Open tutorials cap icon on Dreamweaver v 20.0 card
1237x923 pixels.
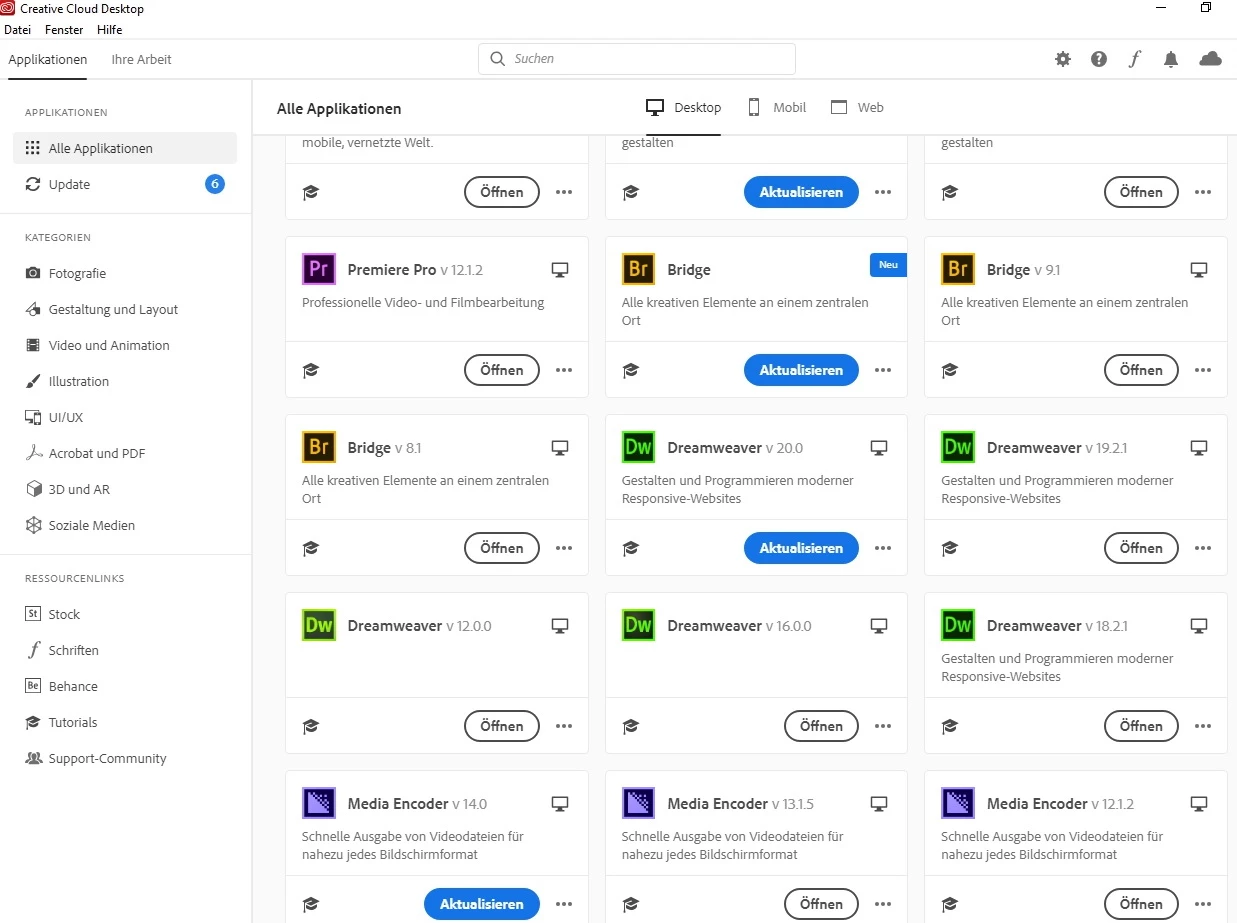coord(630,548)
